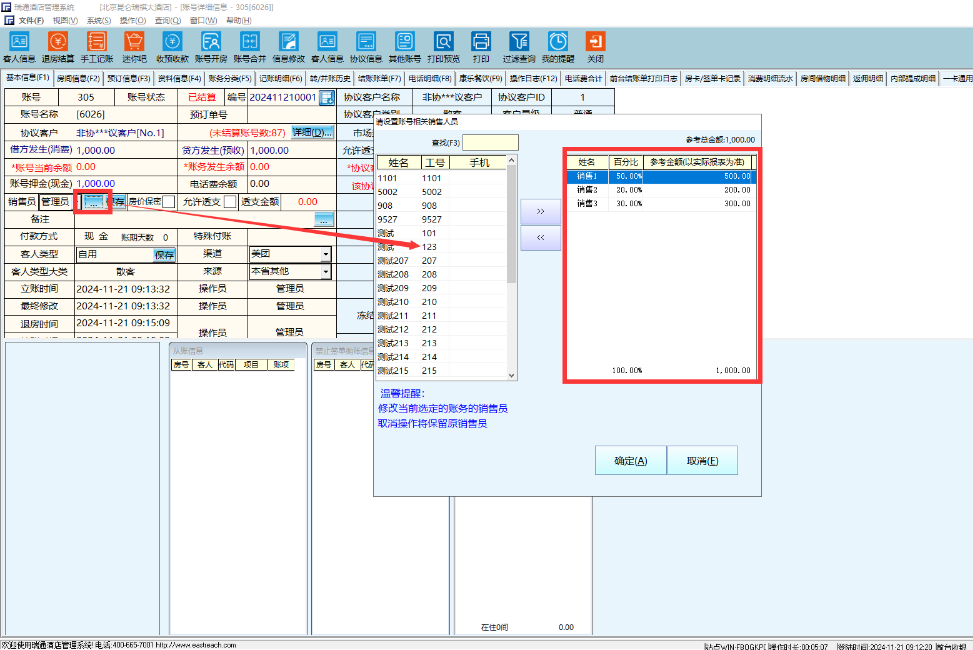Open the 文件(F) menu
Screen dimensions: 973x650
(x=31, y=20)
